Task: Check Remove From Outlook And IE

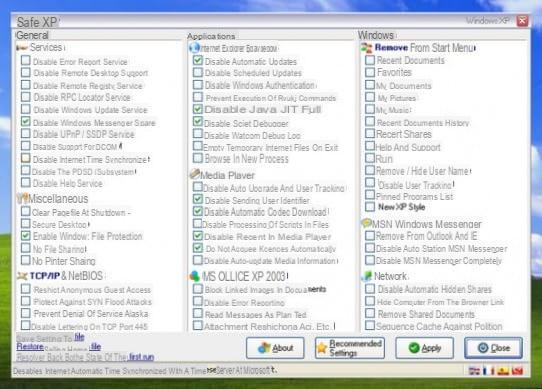Action: (x=370, y=235)
